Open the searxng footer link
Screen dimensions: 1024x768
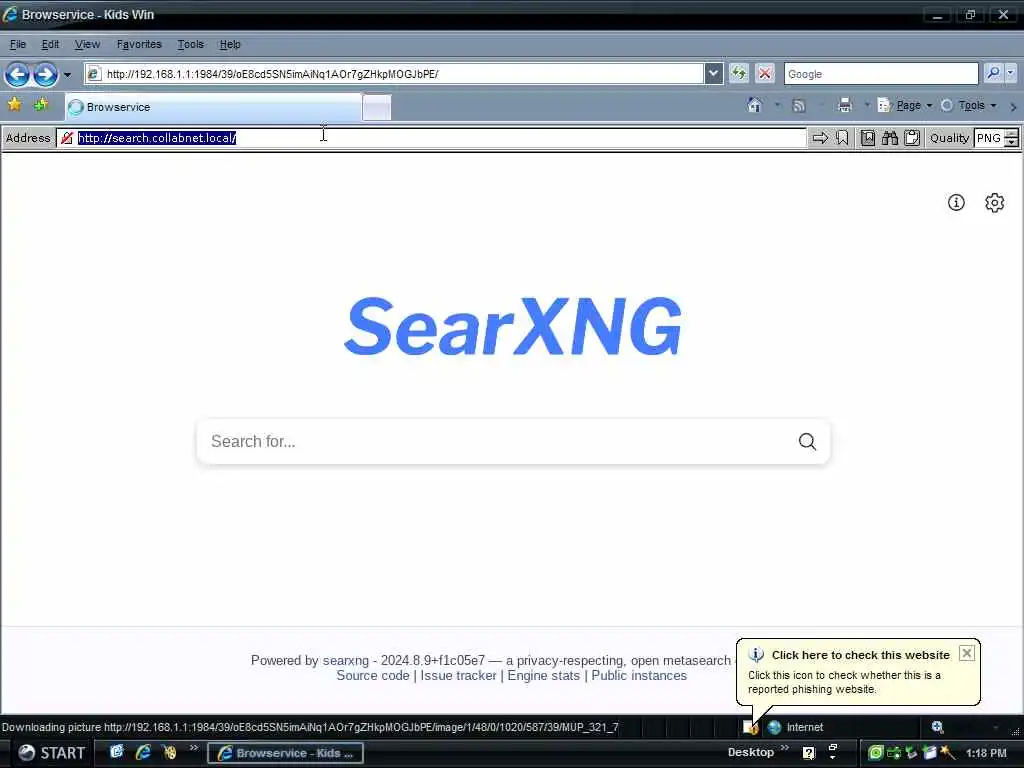pos(345,660)
